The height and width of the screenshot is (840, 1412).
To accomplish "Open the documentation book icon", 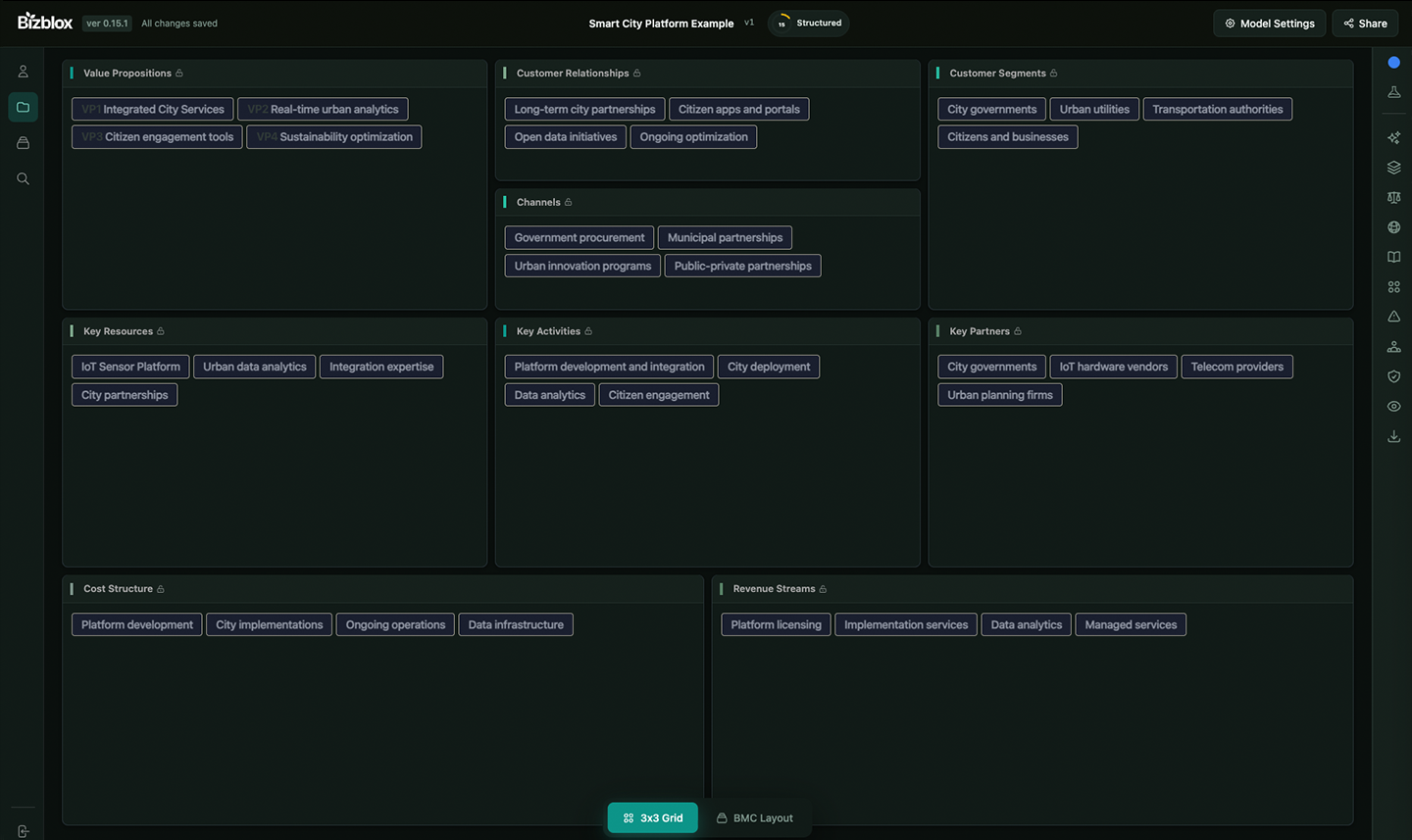I will (1393, 257).
